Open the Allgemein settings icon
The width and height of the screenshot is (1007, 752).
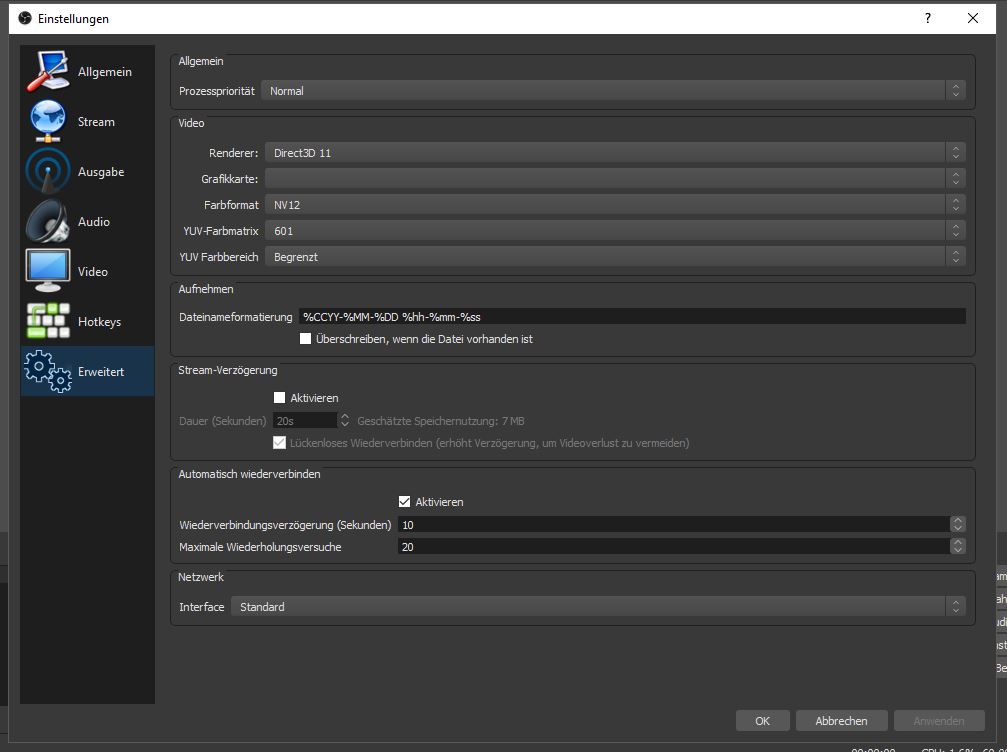(47, 72)
